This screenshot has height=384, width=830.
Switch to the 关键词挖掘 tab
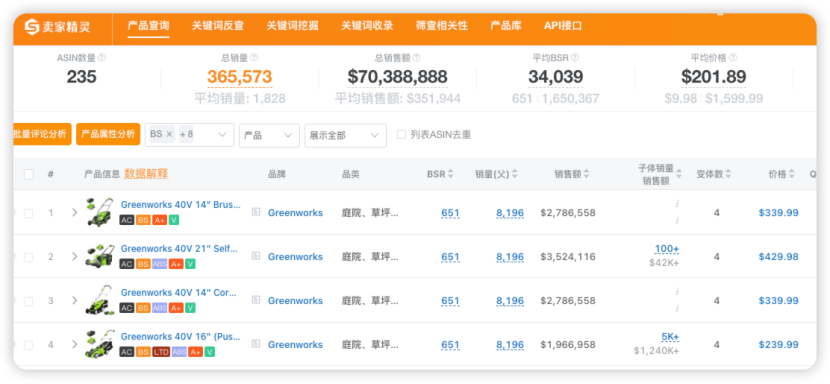[x=293, y=25]
